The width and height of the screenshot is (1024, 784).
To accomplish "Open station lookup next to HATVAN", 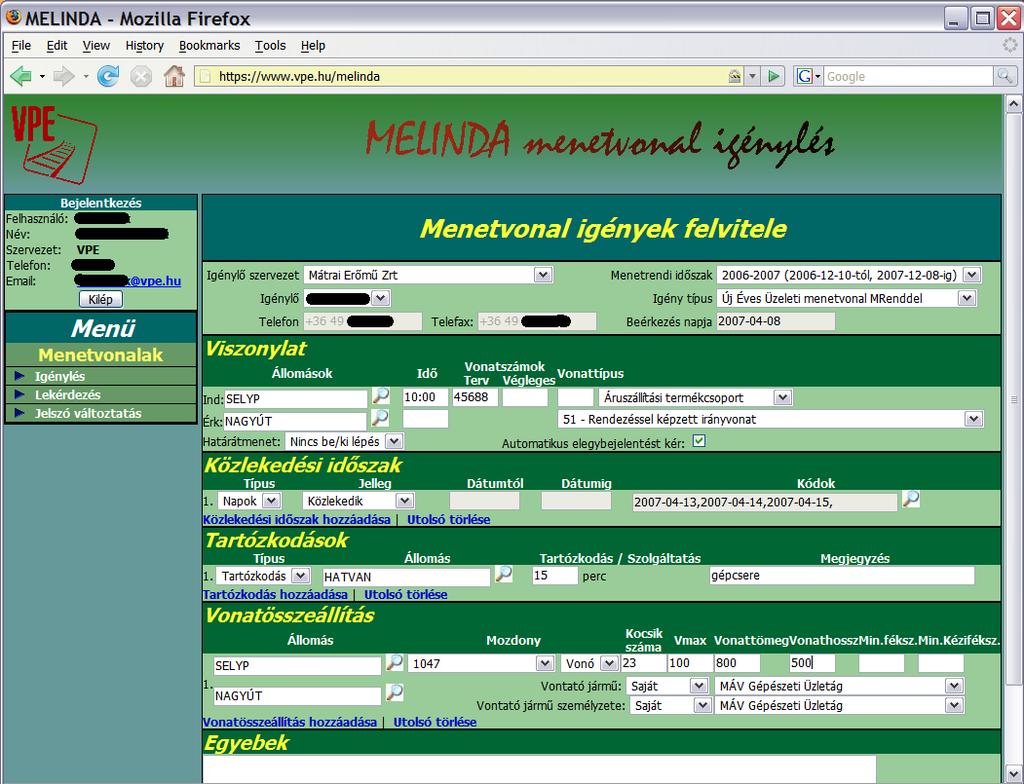I will pos(504,575).
